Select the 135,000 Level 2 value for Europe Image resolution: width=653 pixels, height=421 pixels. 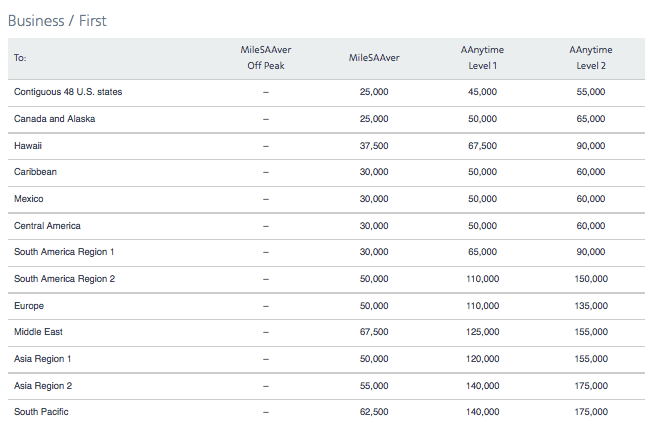[x=591, y=306]
